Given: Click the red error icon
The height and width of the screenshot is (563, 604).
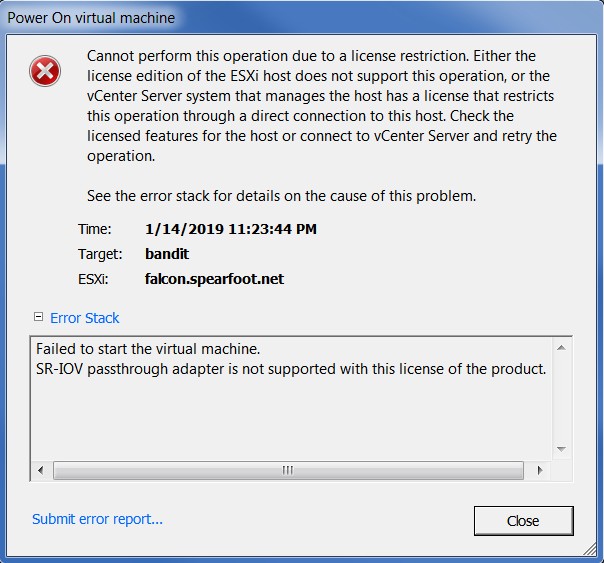Looking at the screenshot, I should click(x=46, y=70).
